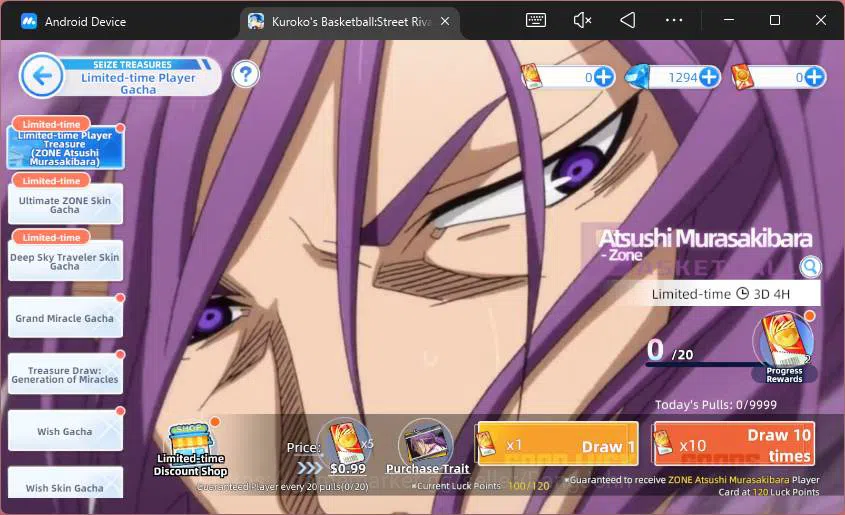
Task: Select Grand Miracle Gacha
Action: 65,317
